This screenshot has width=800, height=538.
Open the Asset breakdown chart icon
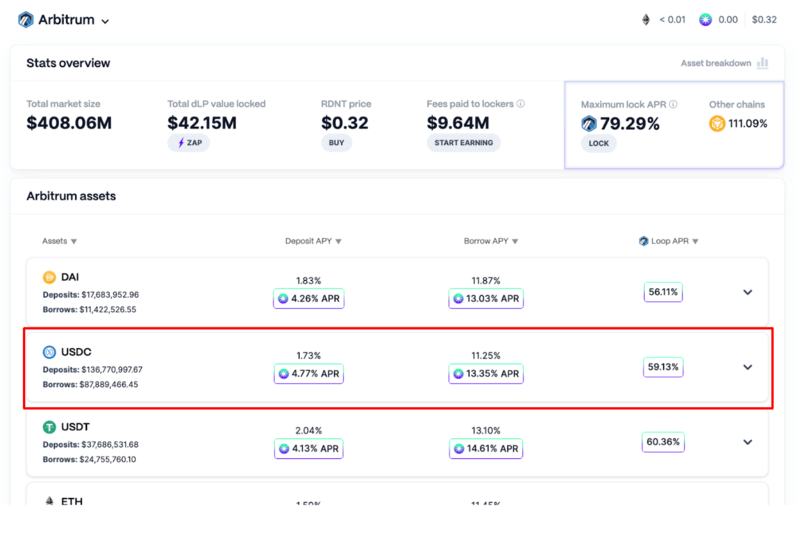point(763,63)
